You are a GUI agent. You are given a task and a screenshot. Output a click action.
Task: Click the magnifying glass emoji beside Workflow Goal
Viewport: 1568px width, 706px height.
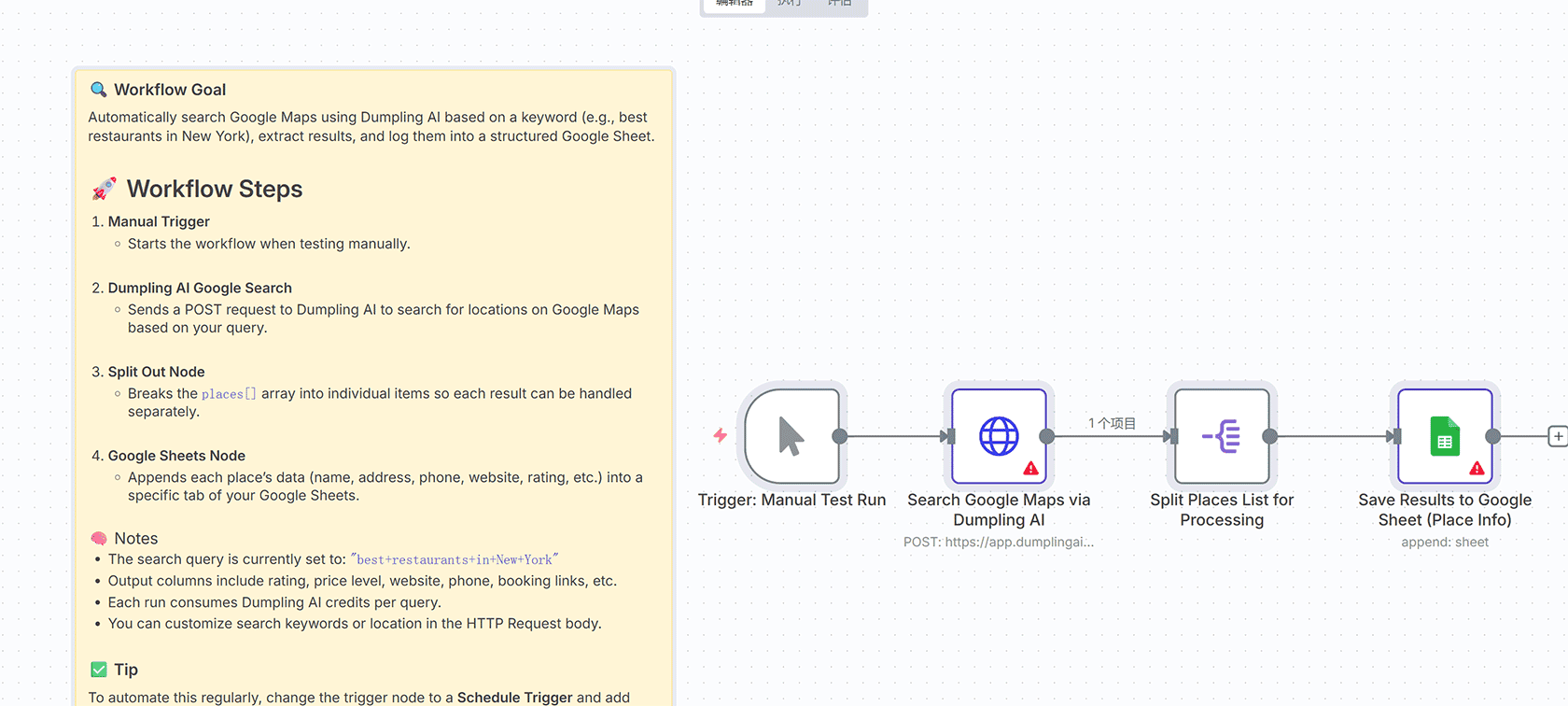98,90
